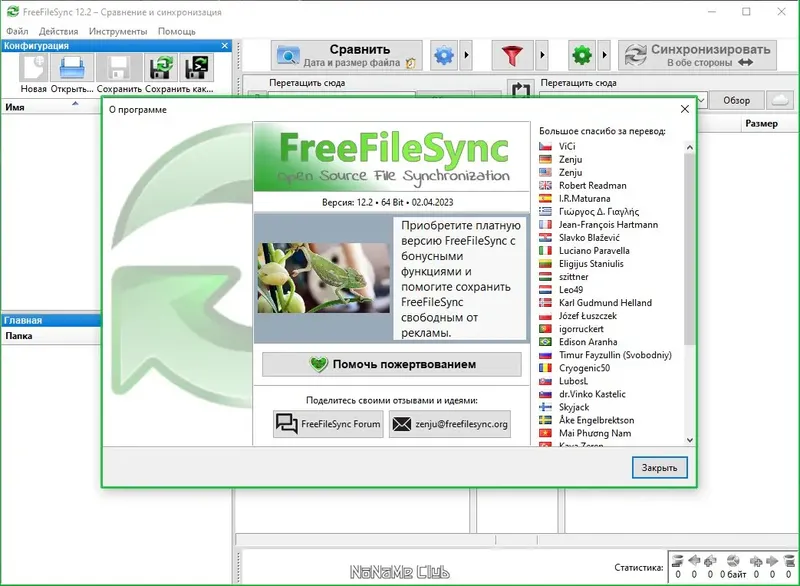Click the Сравнить compare button
Viewport: 800px width, 586px height.
[346, 55]
